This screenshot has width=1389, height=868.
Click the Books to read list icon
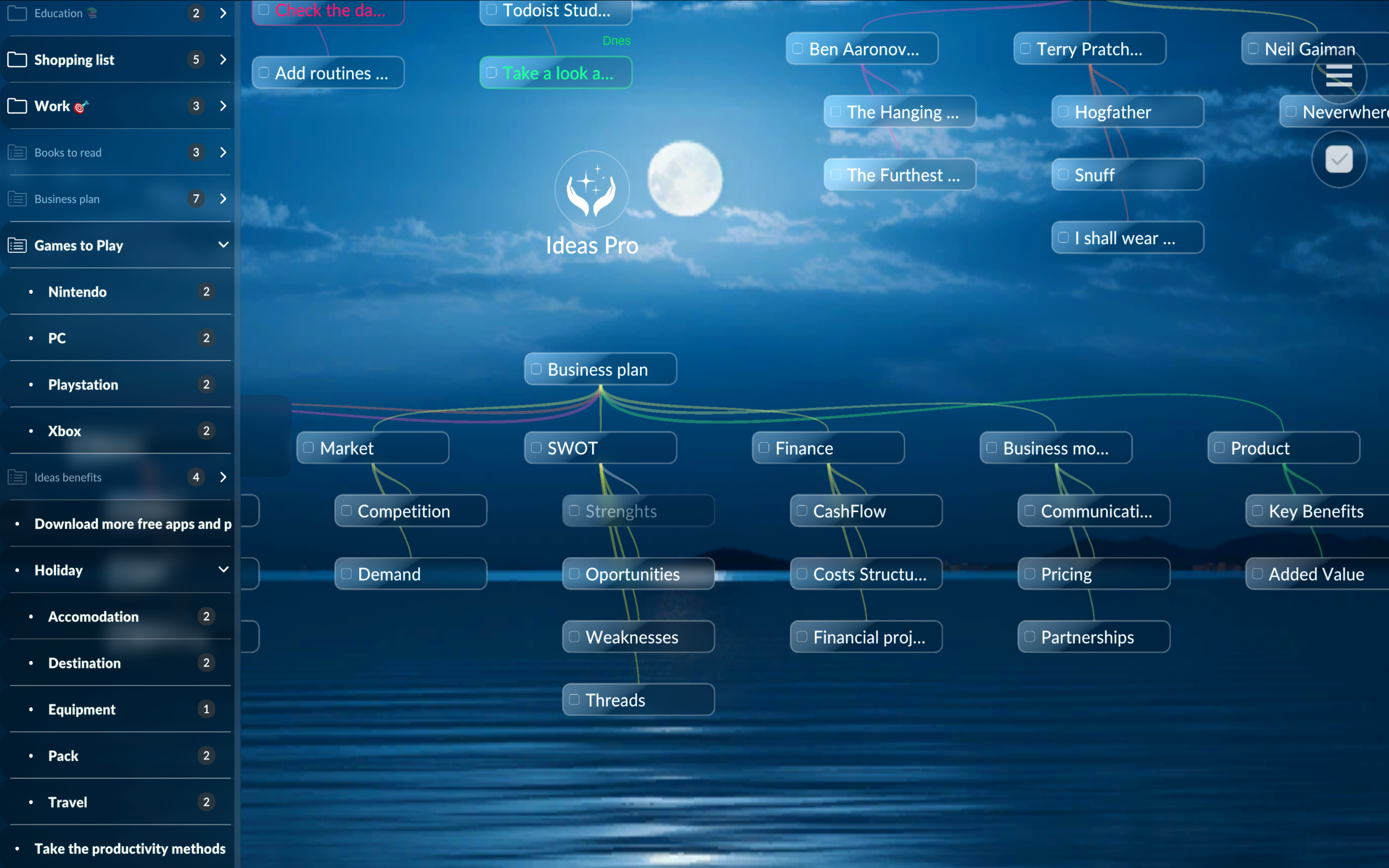(17, 153)
